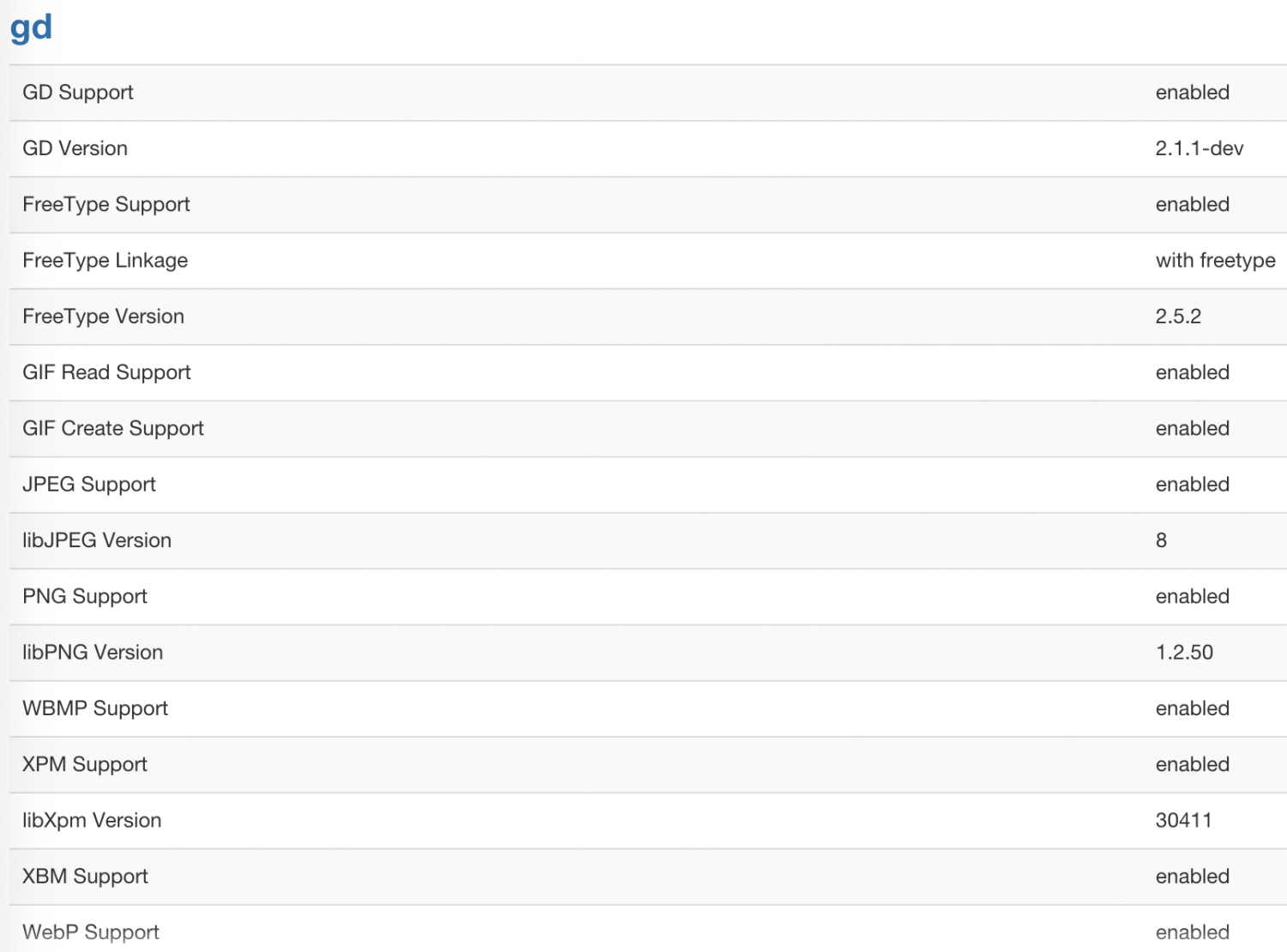The width and height of the screenshot is (1287, 952).
Task: Click enabled value for XPM Support
Action: 1192,764
